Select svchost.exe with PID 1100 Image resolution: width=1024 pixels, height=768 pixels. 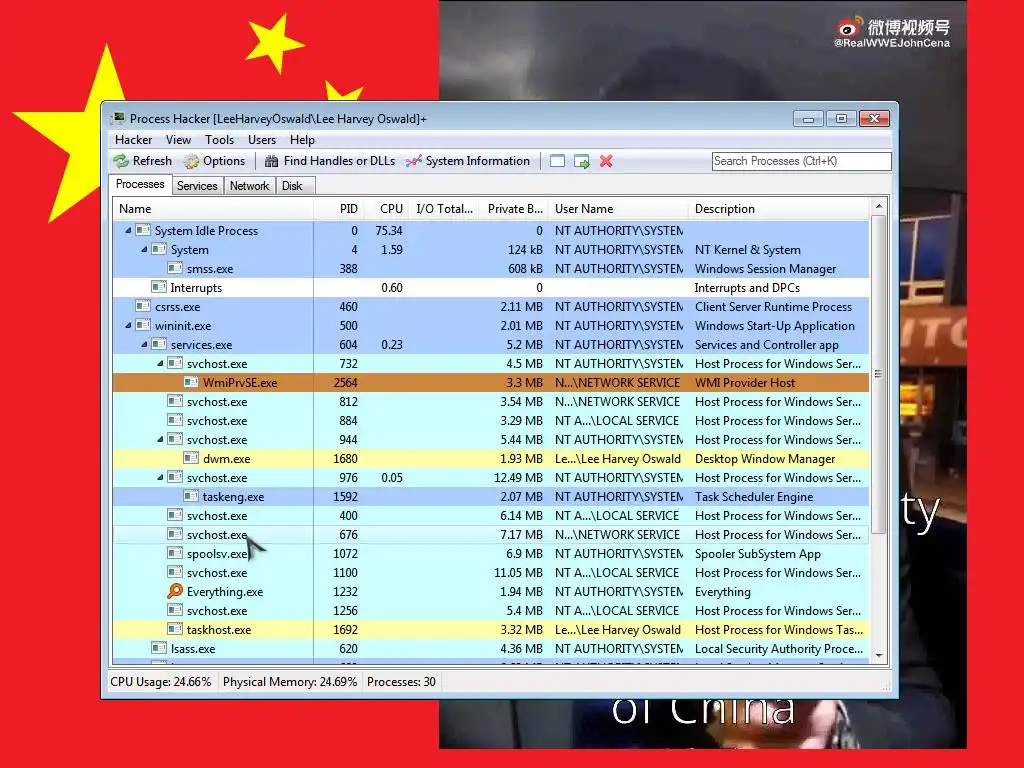click(491, 572)
